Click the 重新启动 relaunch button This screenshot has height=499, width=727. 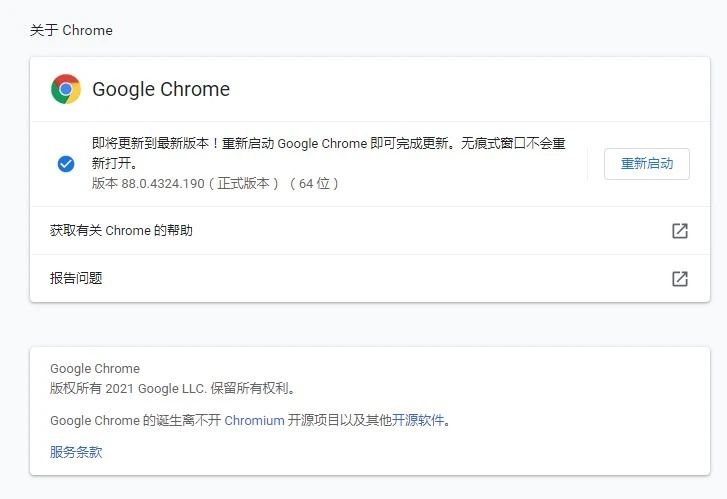coord(647,164)
